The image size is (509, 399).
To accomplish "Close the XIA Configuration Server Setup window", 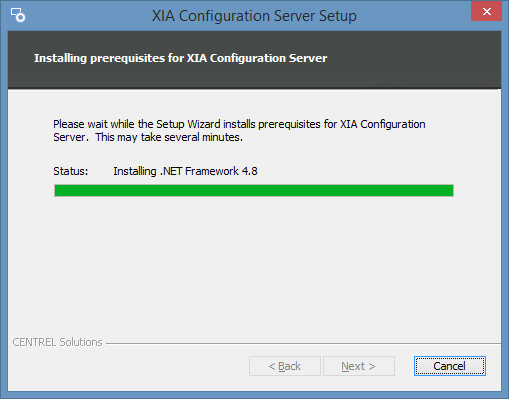I will coord(486,12).
